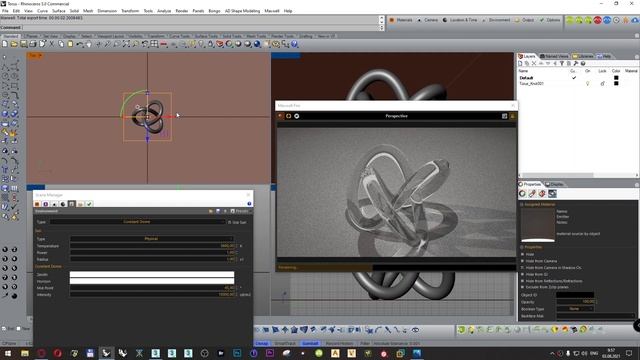This screenshot has height=360, width=640.
Task: Open the Presets dropdown in Scene Manager
Action: coord(239,211)
